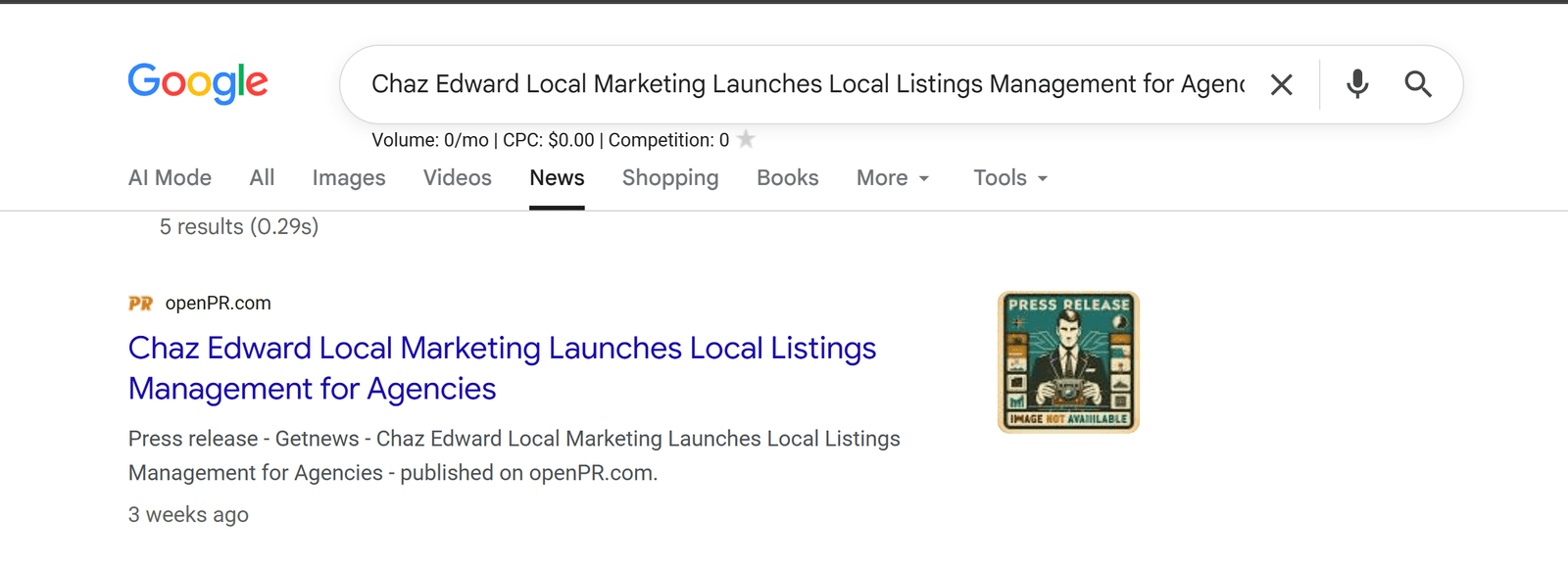
Task: Click the Google logo
Action: (198, 83)
